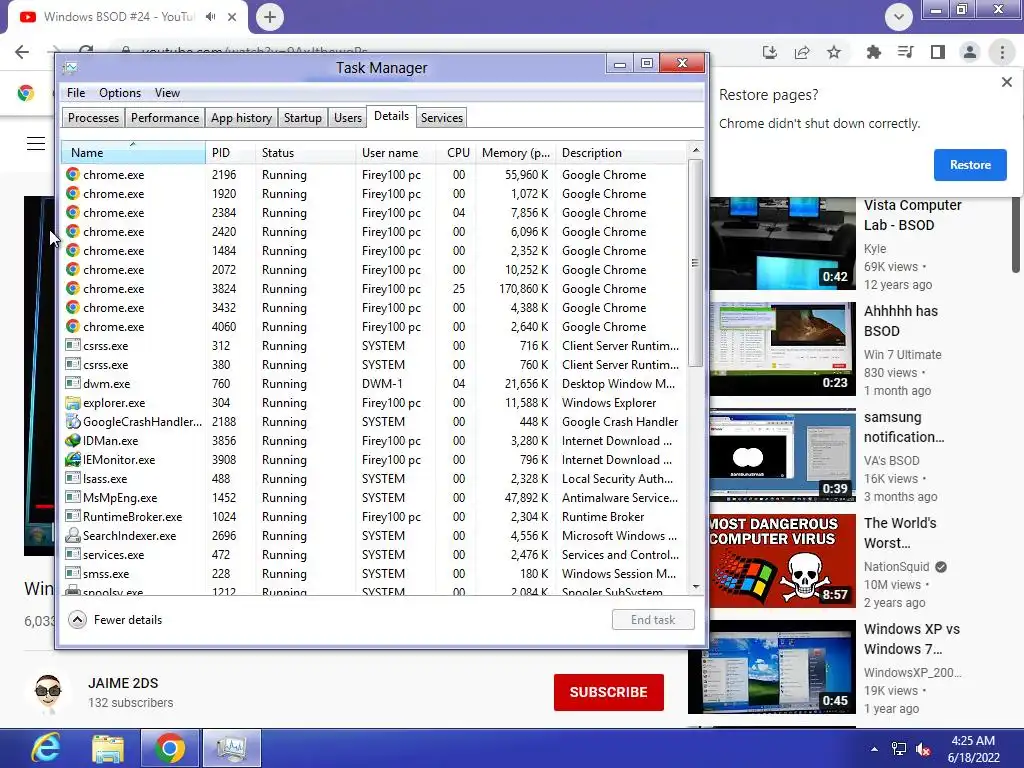The image size is (1024, 768).
Task: Select the lsass.exe process row
Action: click(x=375, y=479)
